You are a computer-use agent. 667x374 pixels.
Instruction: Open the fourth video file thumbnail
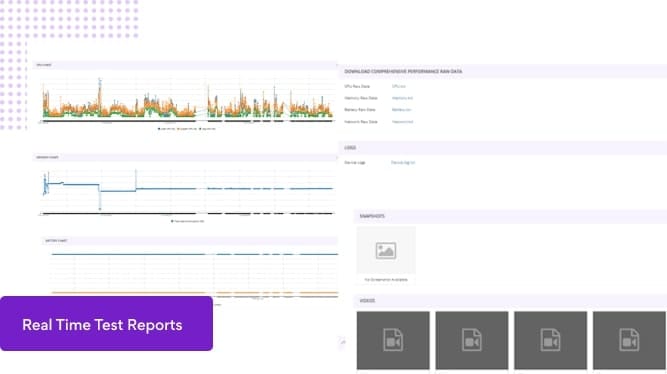[629, 340]
